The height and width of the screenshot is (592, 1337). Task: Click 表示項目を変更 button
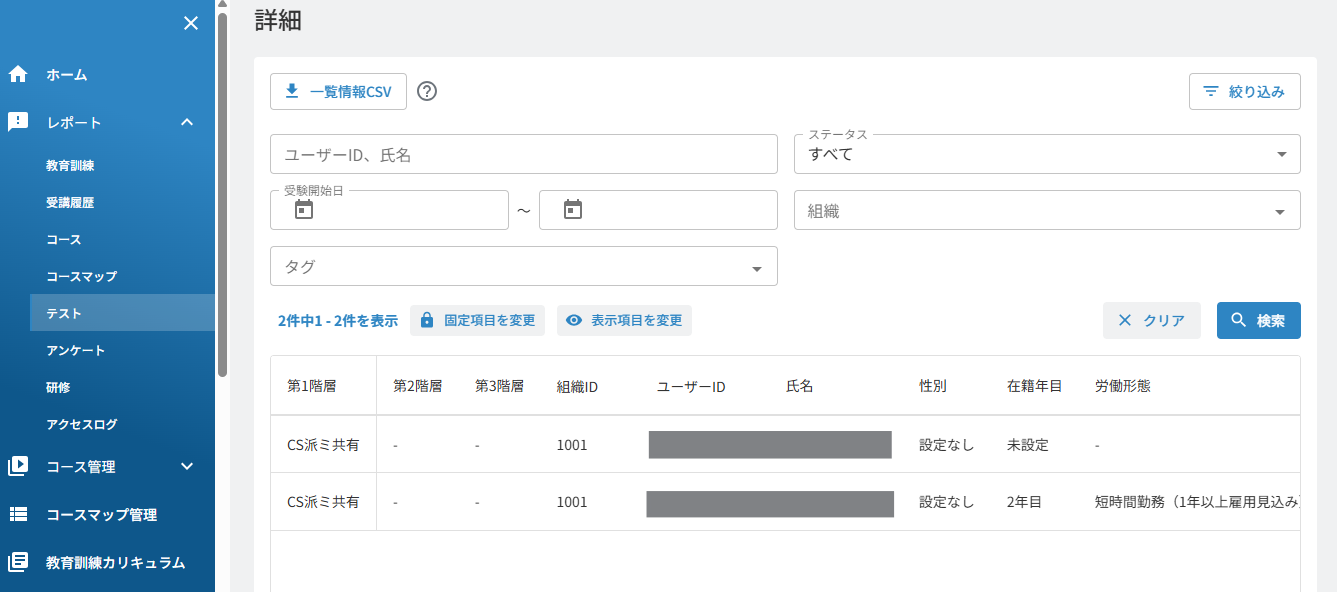point(624,320)
